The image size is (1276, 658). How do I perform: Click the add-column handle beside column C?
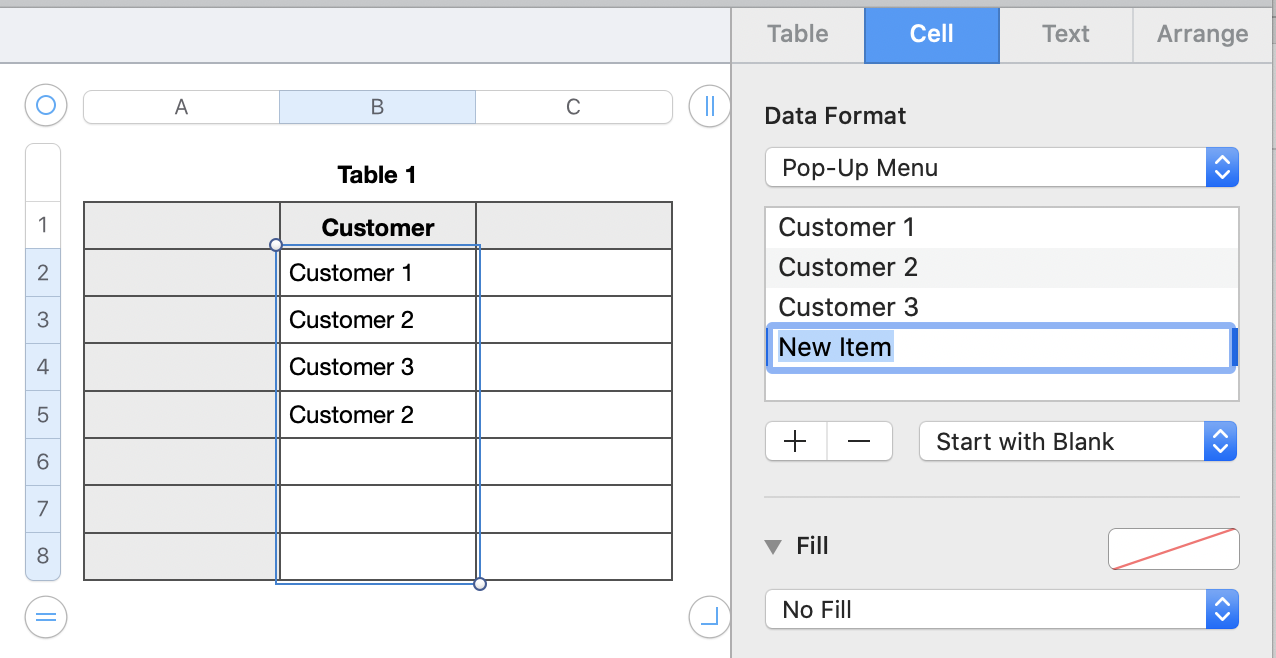click(710, 106)
